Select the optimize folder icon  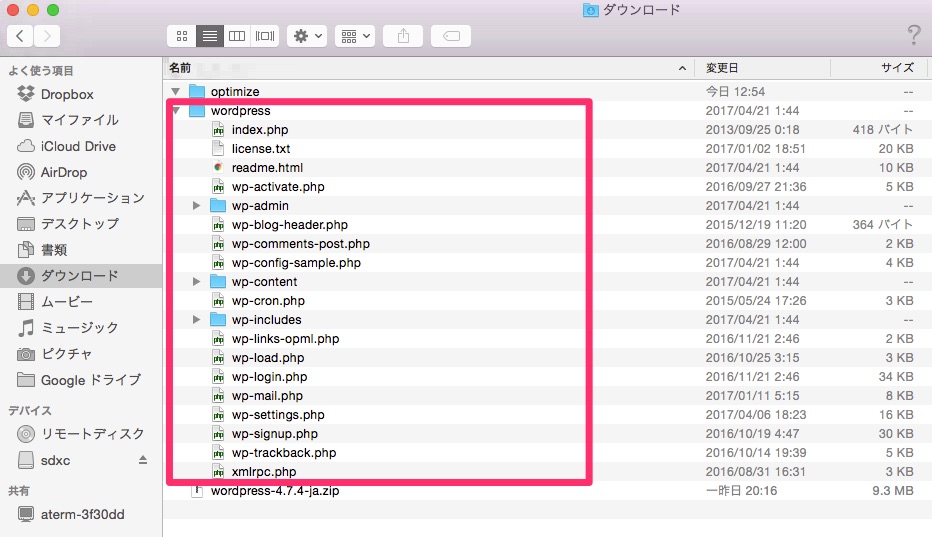click(x=197, y=92)
